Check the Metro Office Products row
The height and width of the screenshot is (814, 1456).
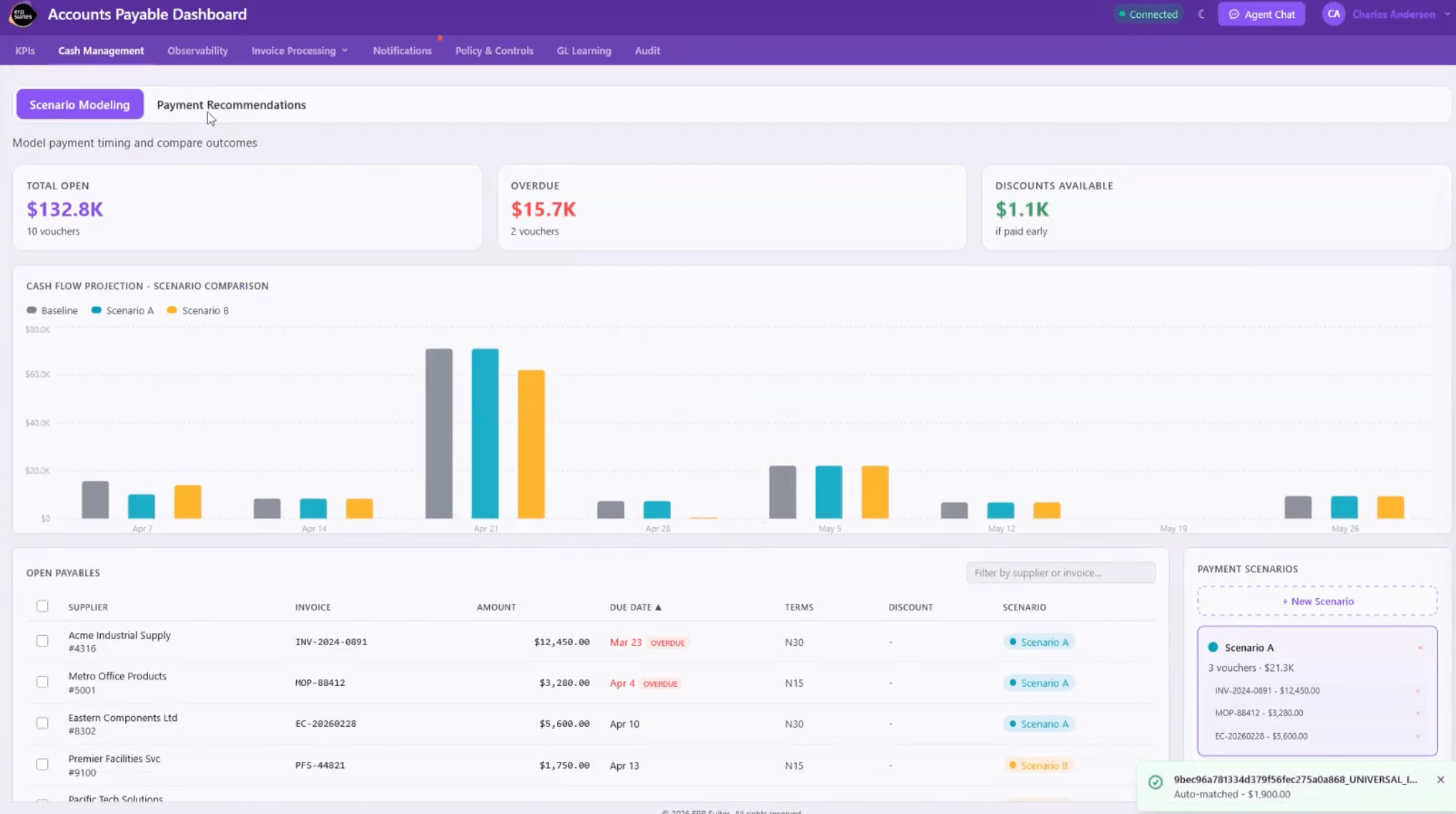(x=42, y=682)
